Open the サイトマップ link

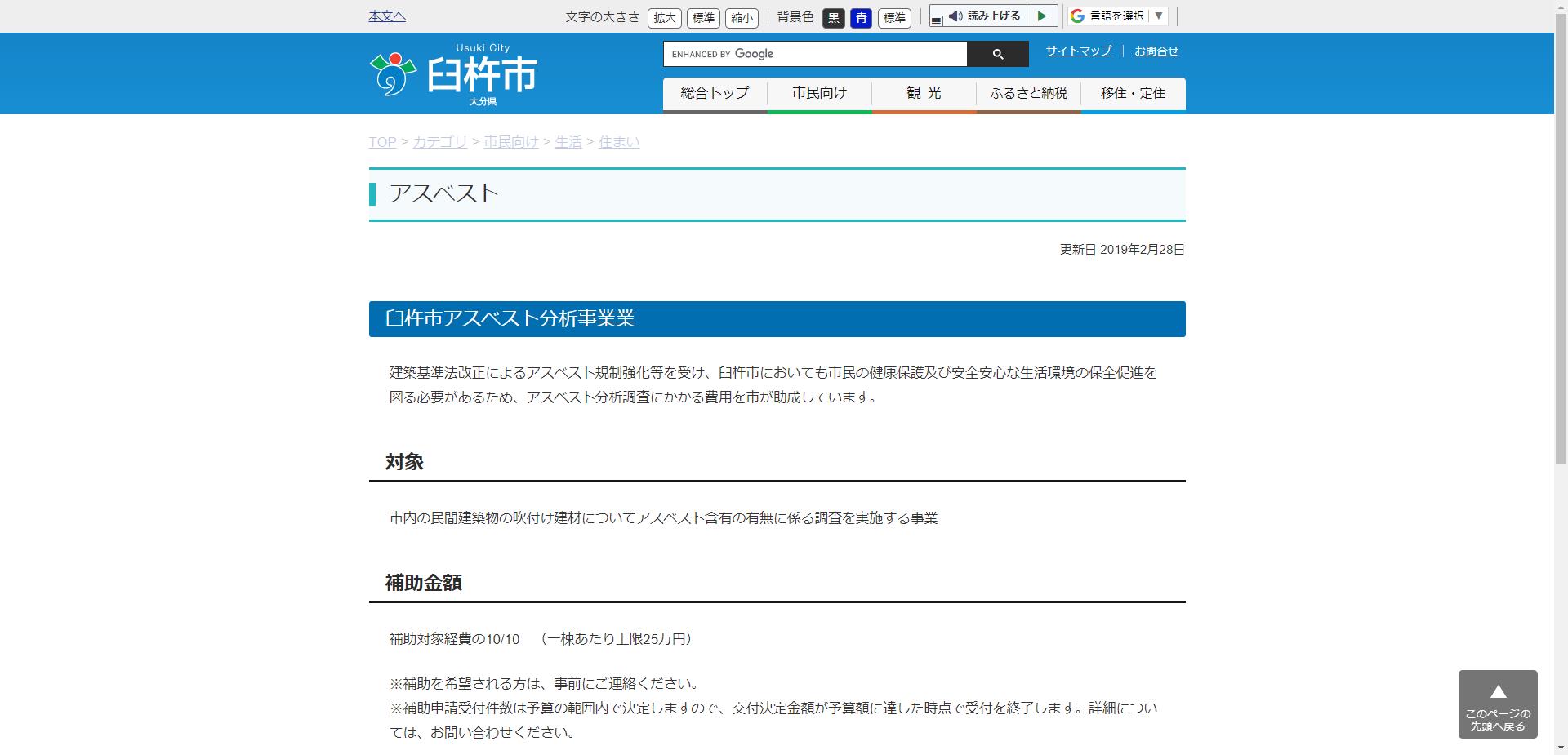[1077, 51]
